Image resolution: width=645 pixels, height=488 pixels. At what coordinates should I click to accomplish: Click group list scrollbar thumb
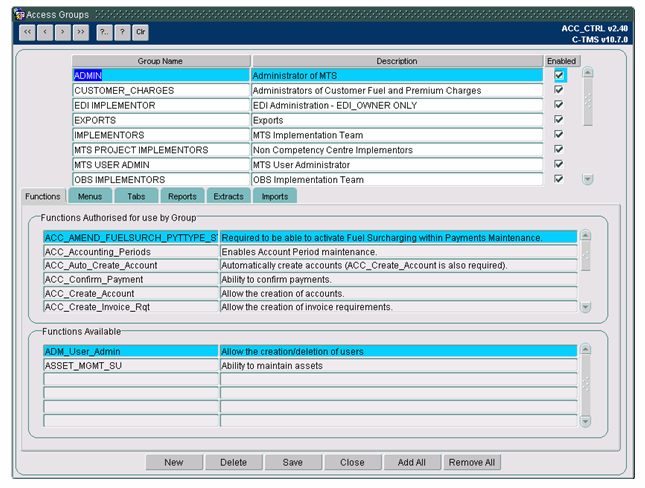(588, 101)
